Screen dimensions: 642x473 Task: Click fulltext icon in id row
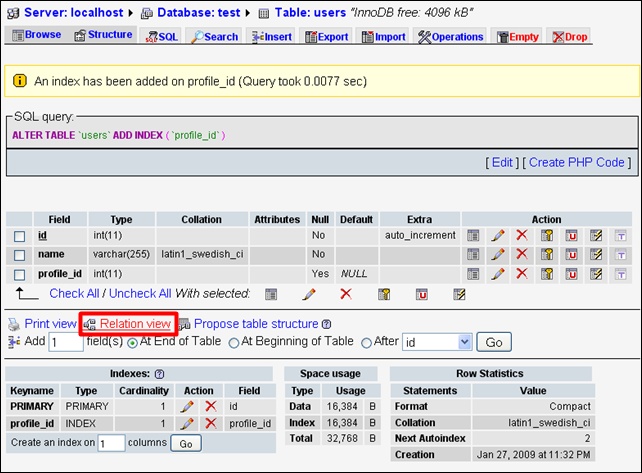point(621,236)
